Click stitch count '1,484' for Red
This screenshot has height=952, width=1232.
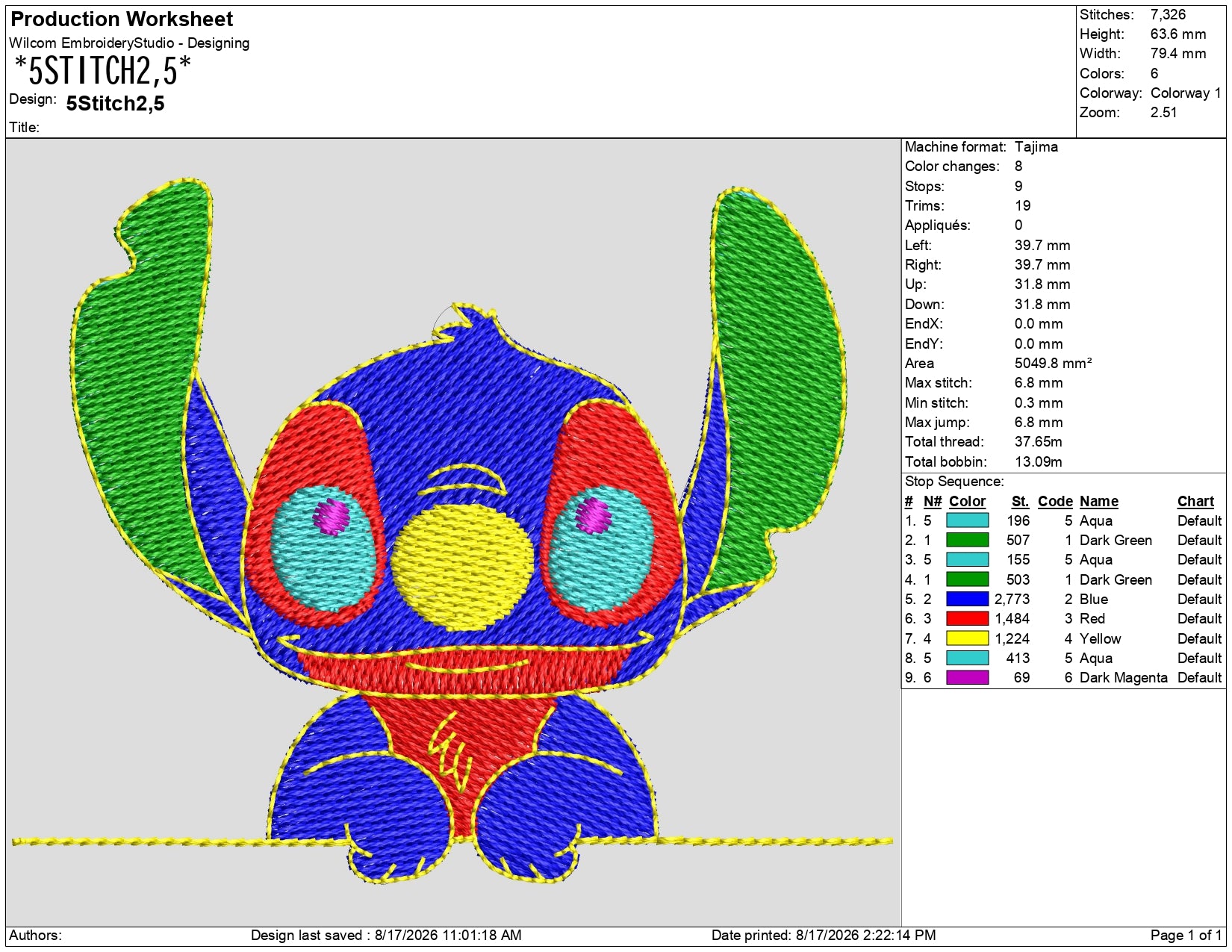pyautogui.click(x=1012, y=618)
